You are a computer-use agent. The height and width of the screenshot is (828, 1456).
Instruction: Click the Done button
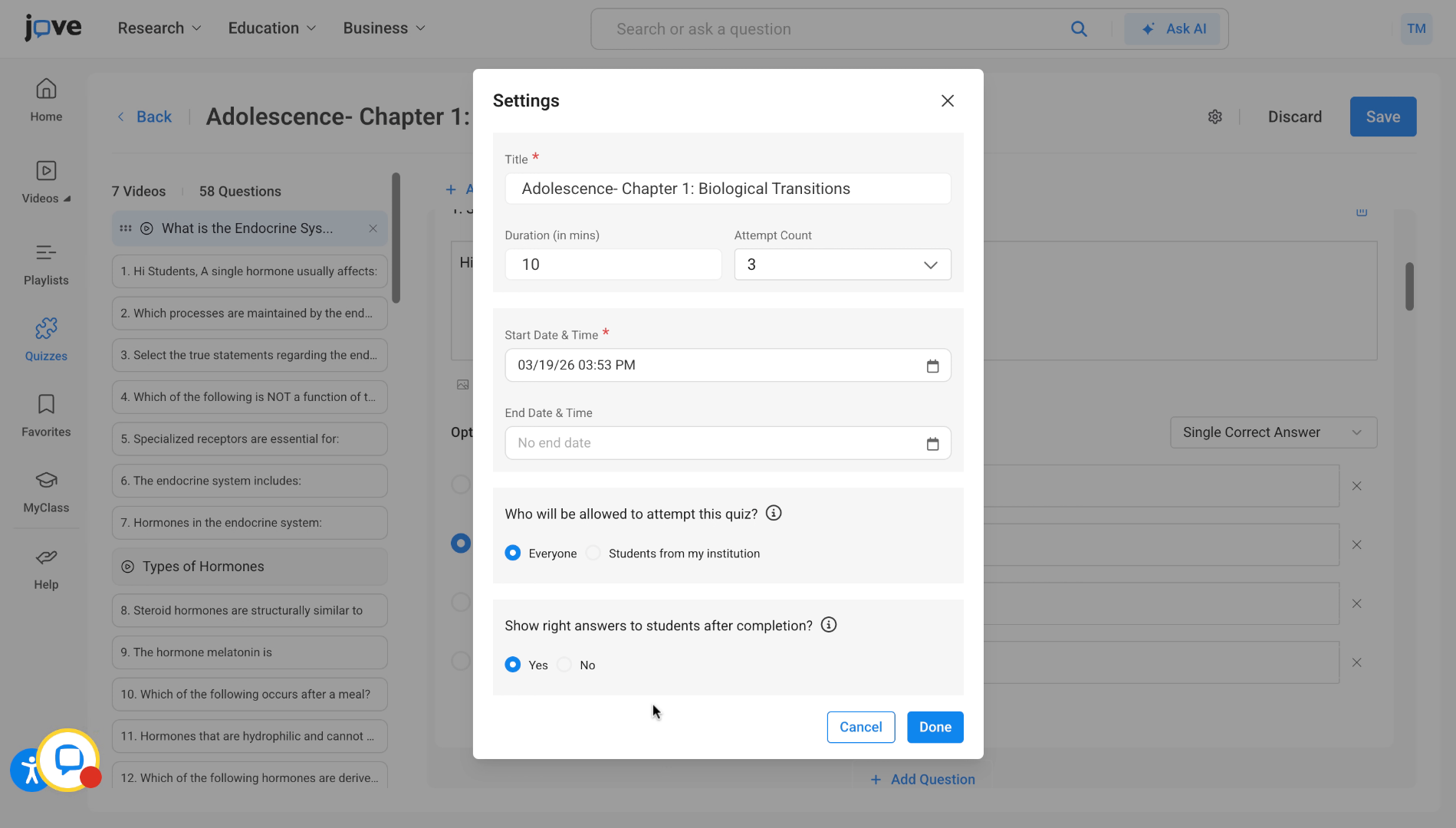click(935, 727)
